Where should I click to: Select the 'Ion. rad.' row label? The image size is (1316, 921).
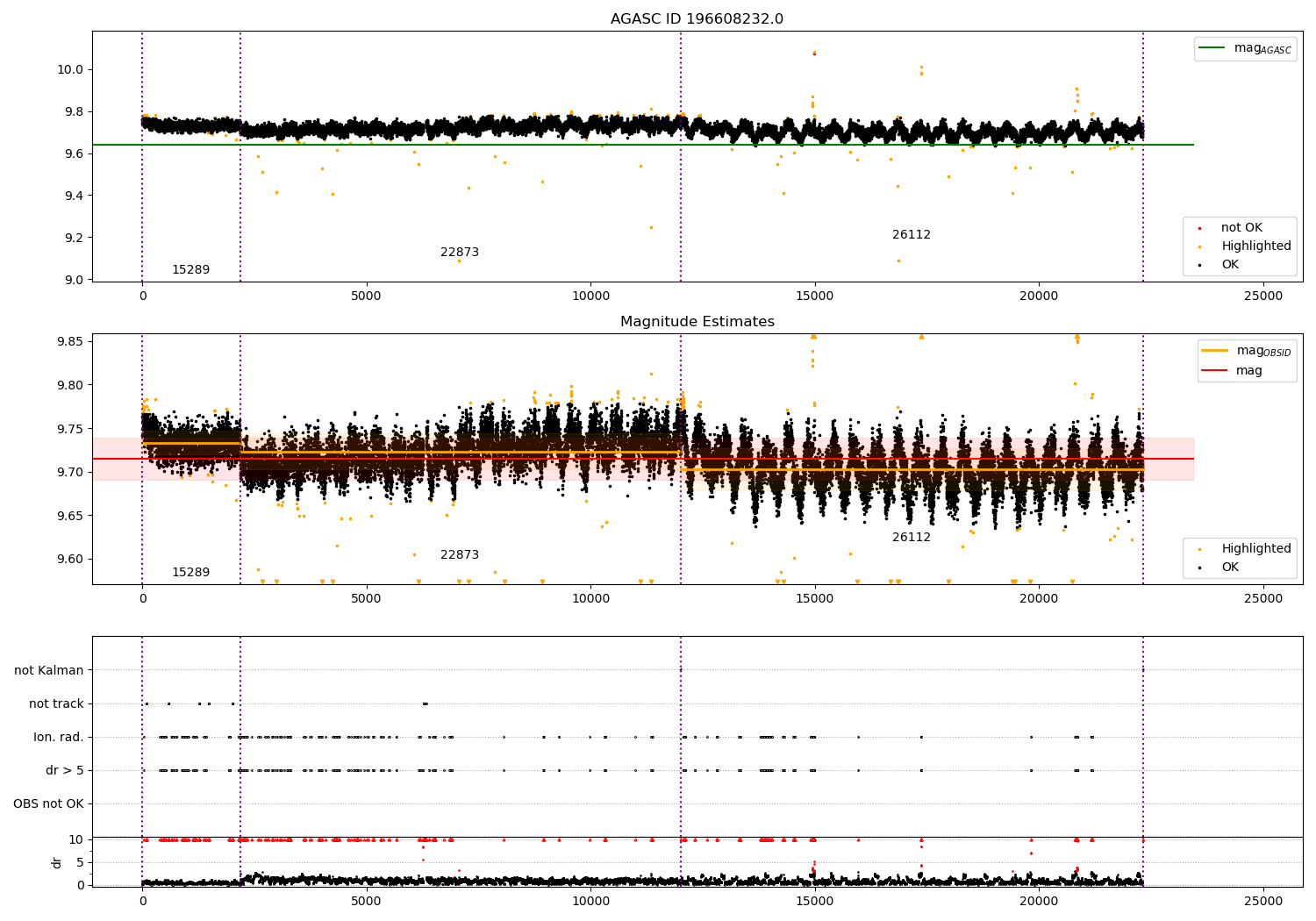click(59, 737)
